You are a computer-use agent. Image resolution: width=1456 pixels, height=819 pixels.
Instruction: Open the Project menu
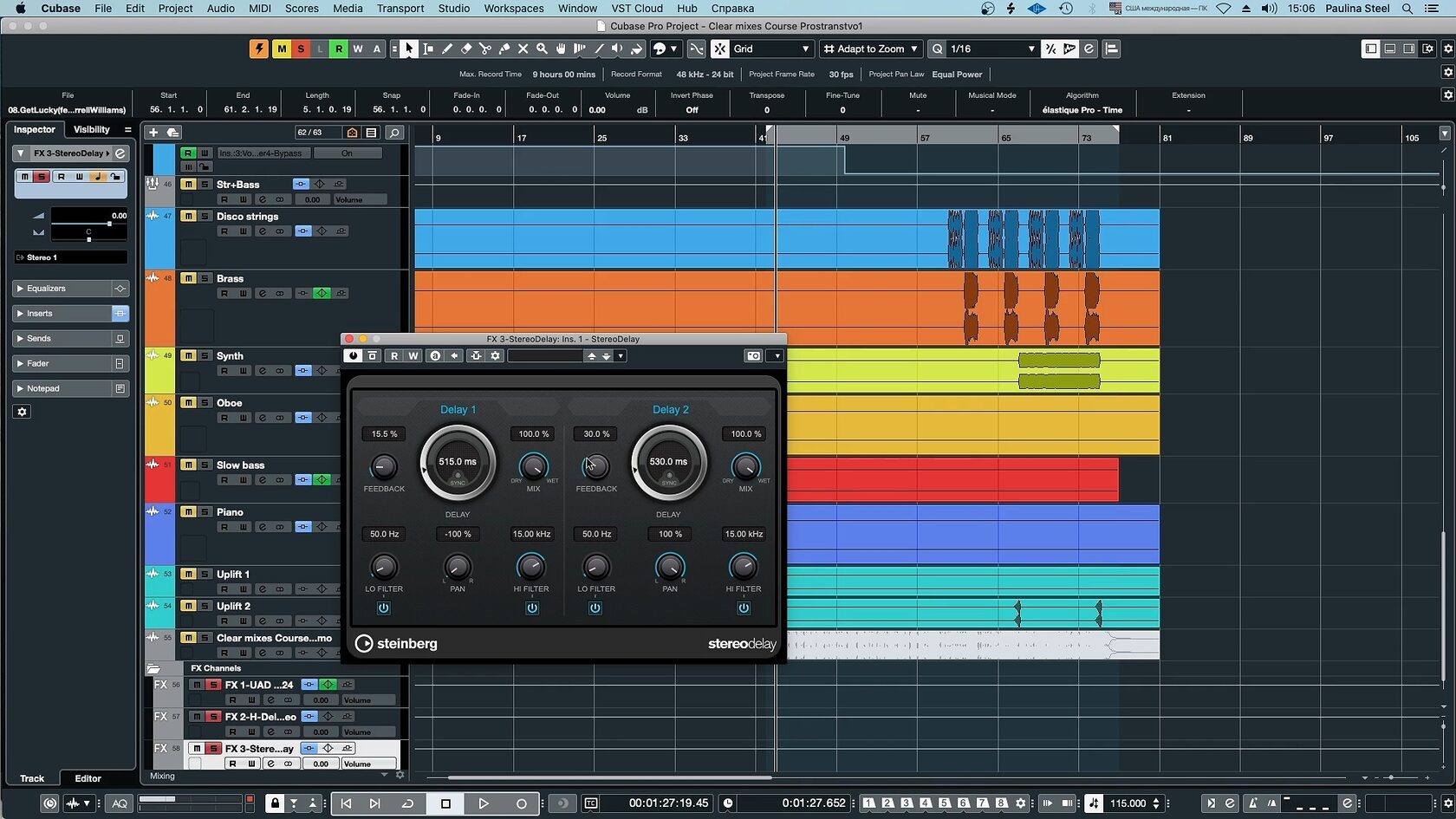coord(175,9)
